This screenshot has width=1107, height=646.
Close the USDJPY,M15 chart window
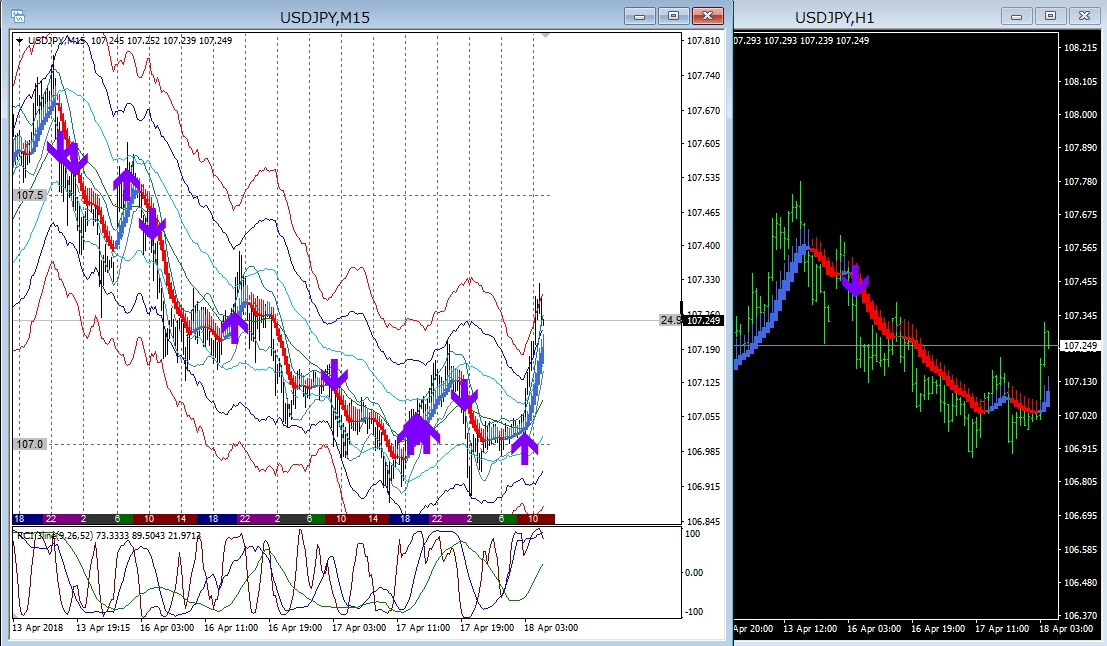707,16
